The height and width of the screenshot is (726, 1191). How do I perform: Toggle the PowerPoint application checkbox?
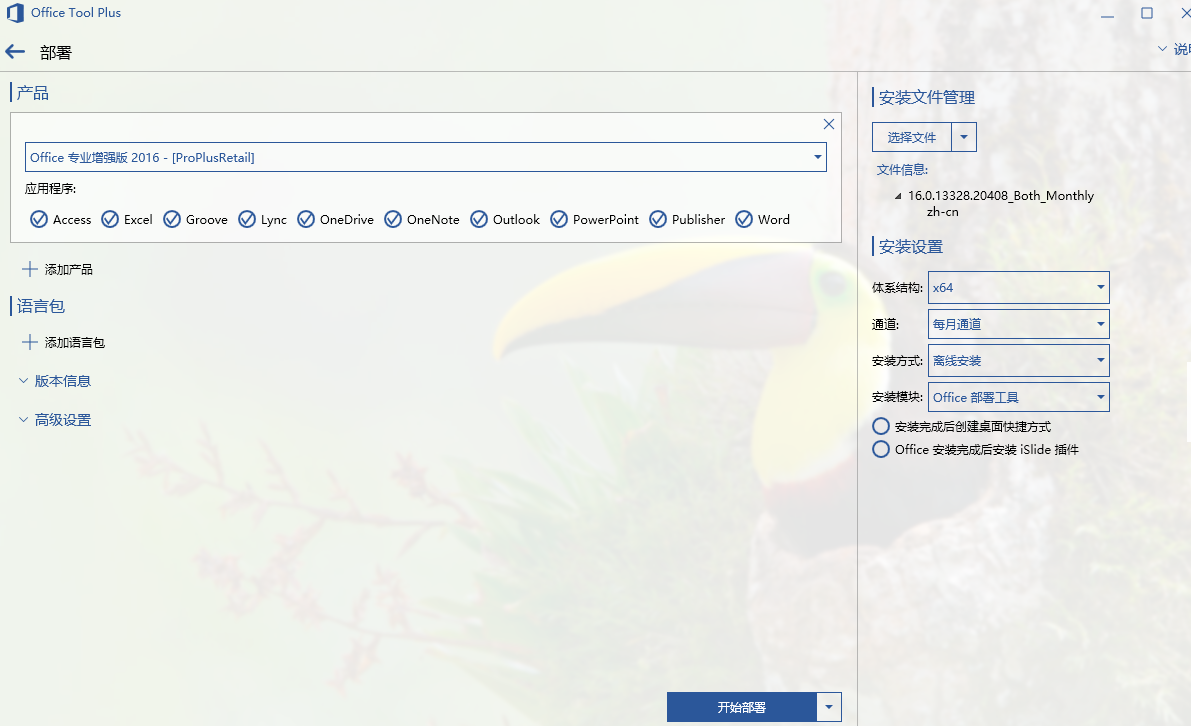(559, 219)
